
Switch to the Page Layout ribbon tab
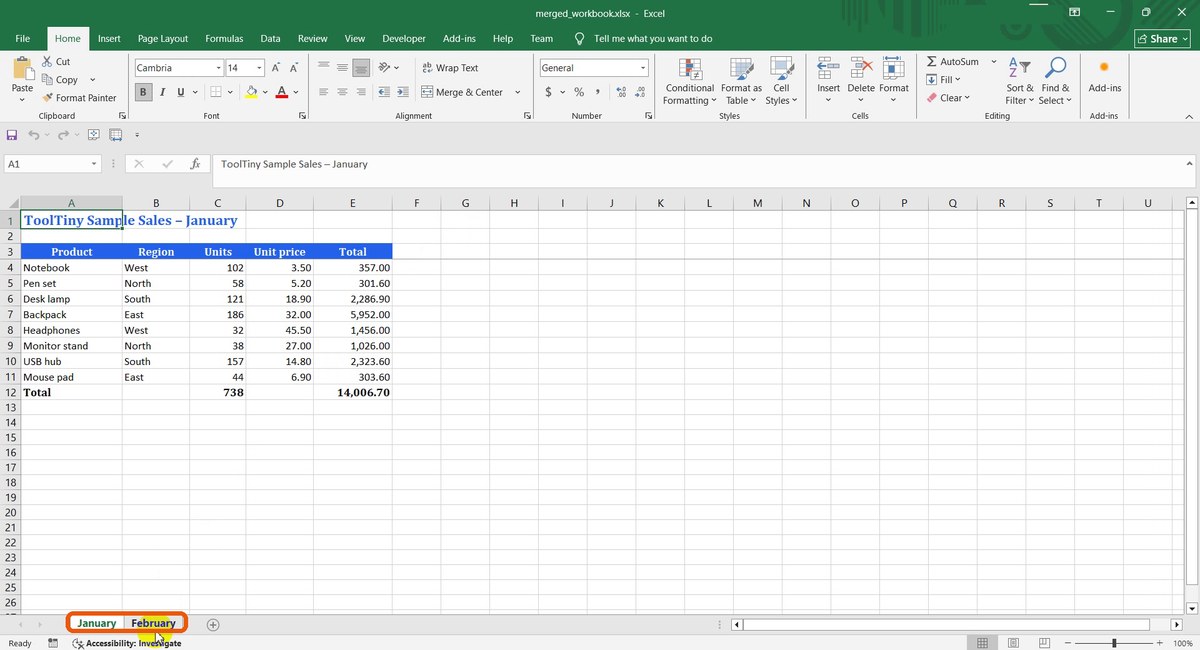pyautogui.click(x=163, y=39)
